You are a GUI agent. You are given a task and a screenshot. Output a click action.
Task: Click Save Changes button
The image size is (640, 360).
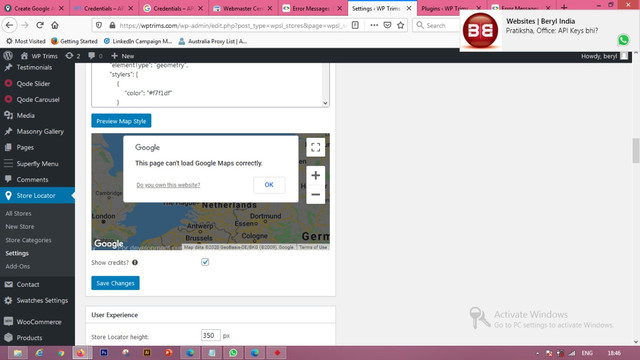116,283
